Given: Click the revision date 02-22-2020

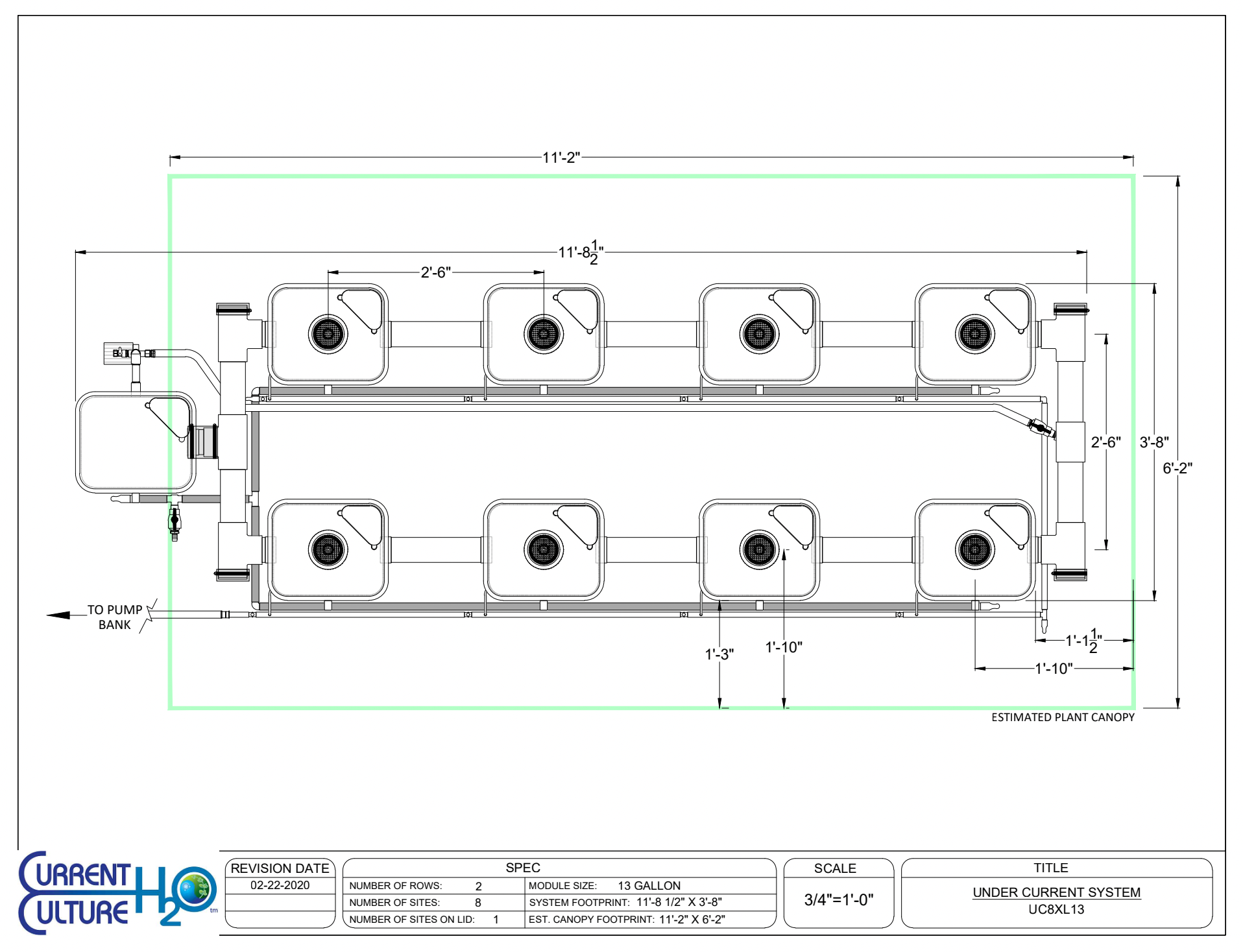Looking at the screenshot, I should pos(280,885).
